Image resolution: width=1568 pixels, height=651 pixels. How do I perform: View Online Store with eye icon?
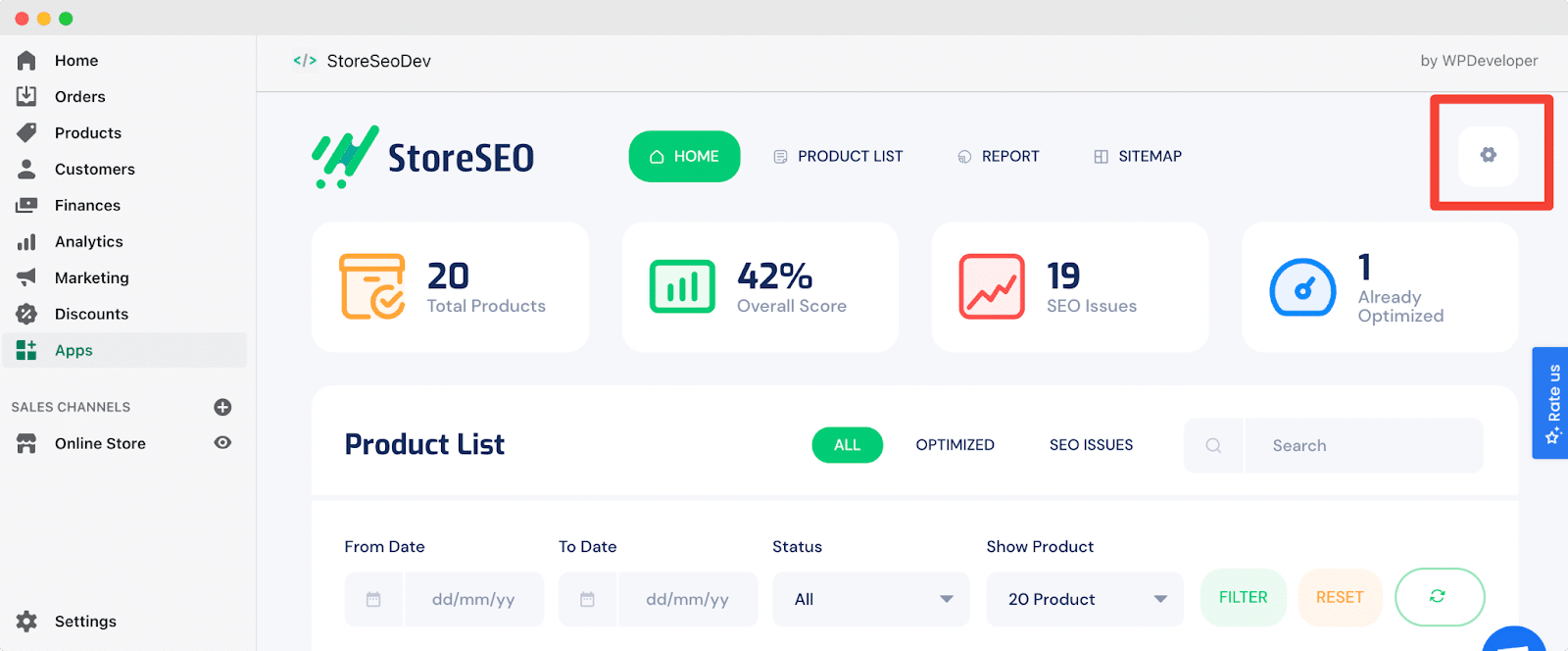pyautogui.click(x=222, y=443)
